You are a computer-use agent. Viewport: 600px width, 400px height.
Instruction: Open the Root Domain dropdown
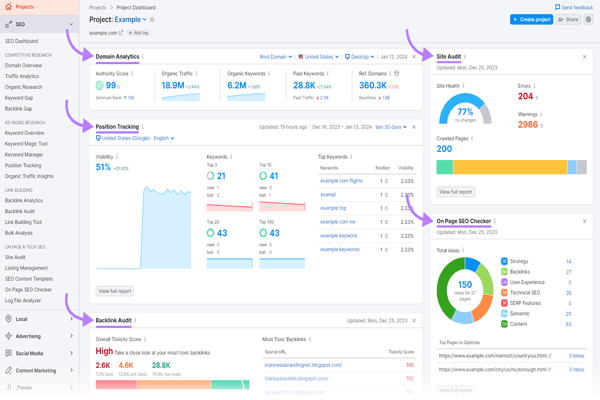pos(279,57)
